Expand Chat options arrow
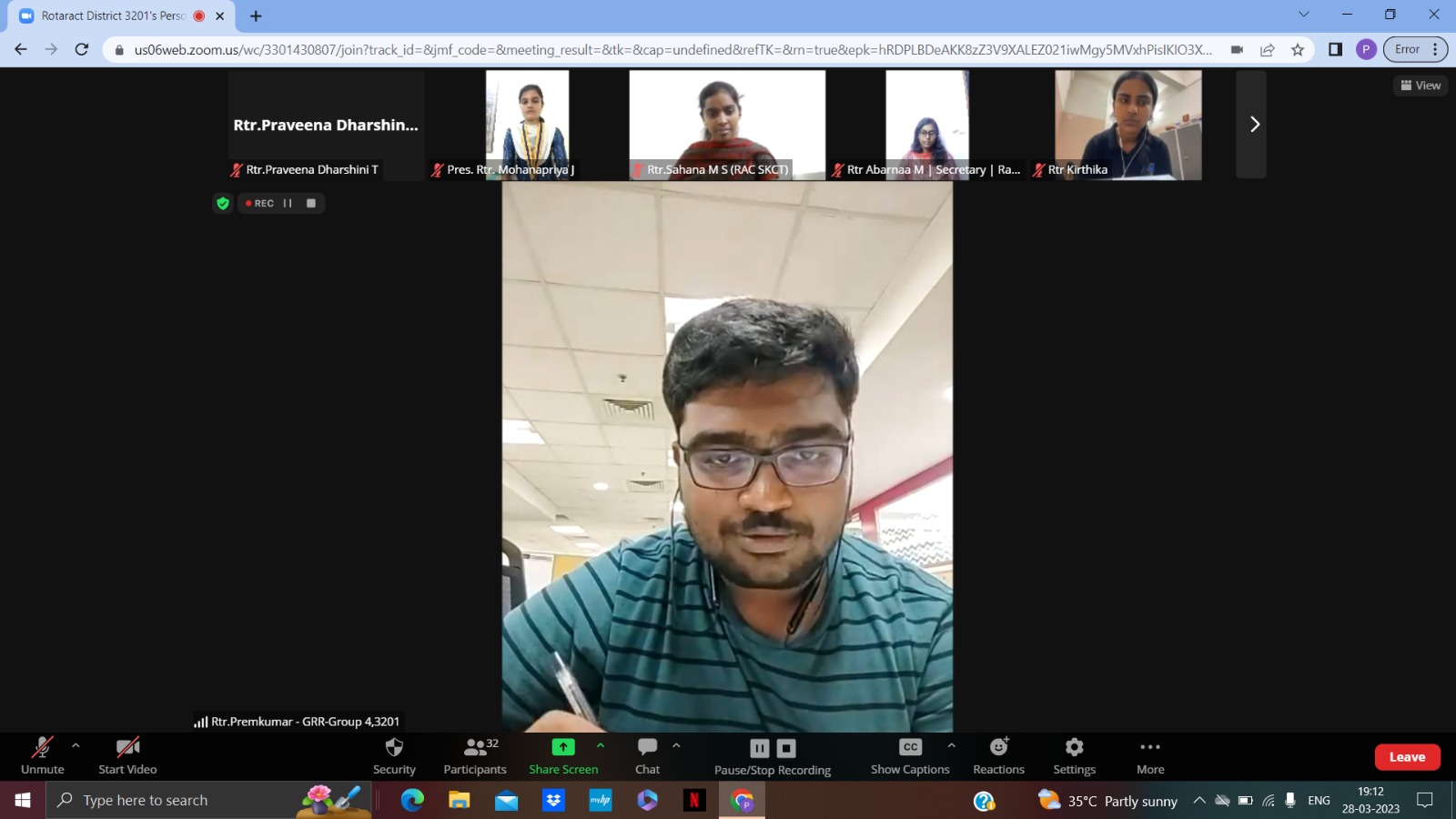 [676, 745]
